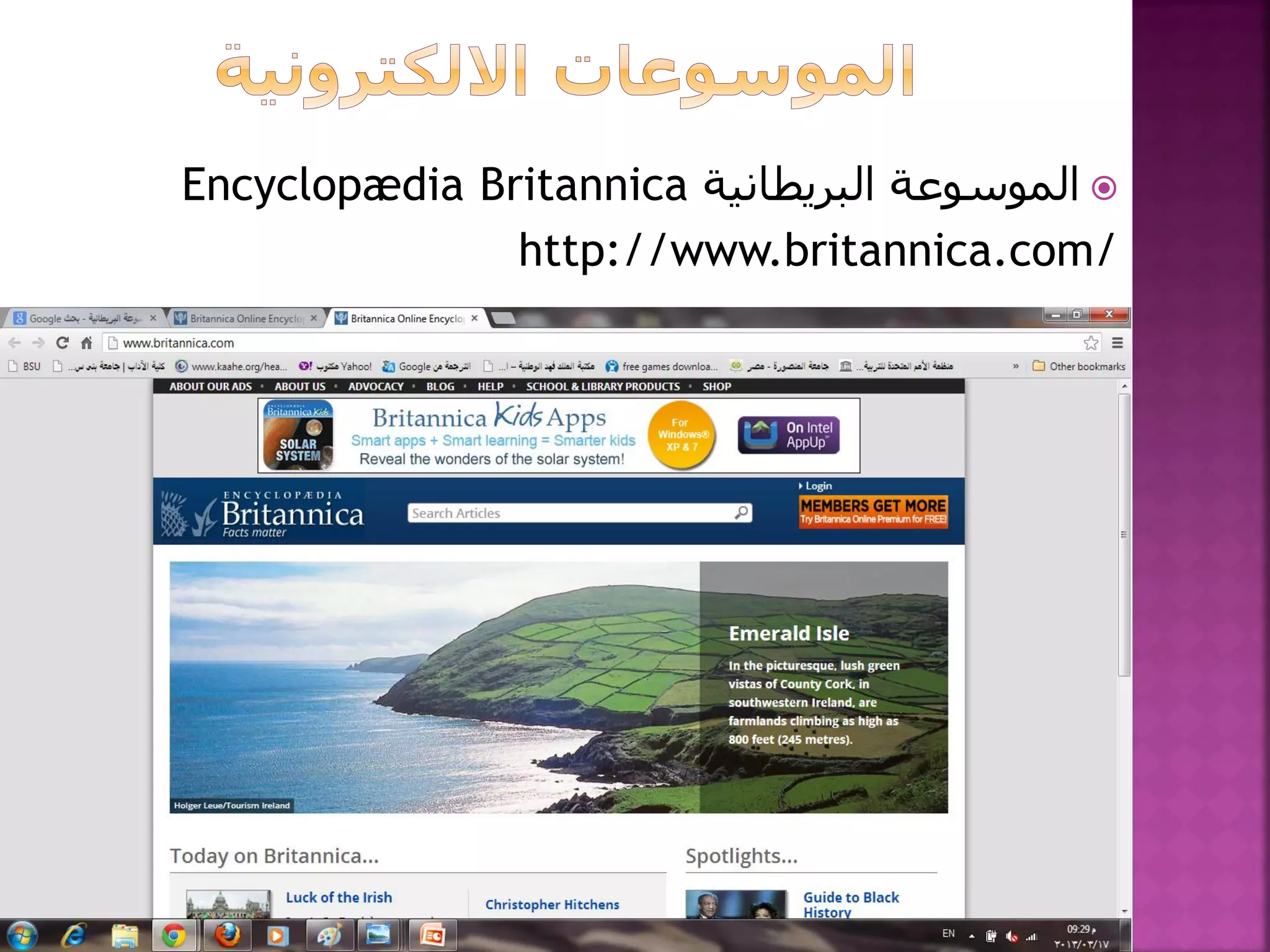
Task: Open the www.kaahe.org bookmark
Action: pos(231,366)
